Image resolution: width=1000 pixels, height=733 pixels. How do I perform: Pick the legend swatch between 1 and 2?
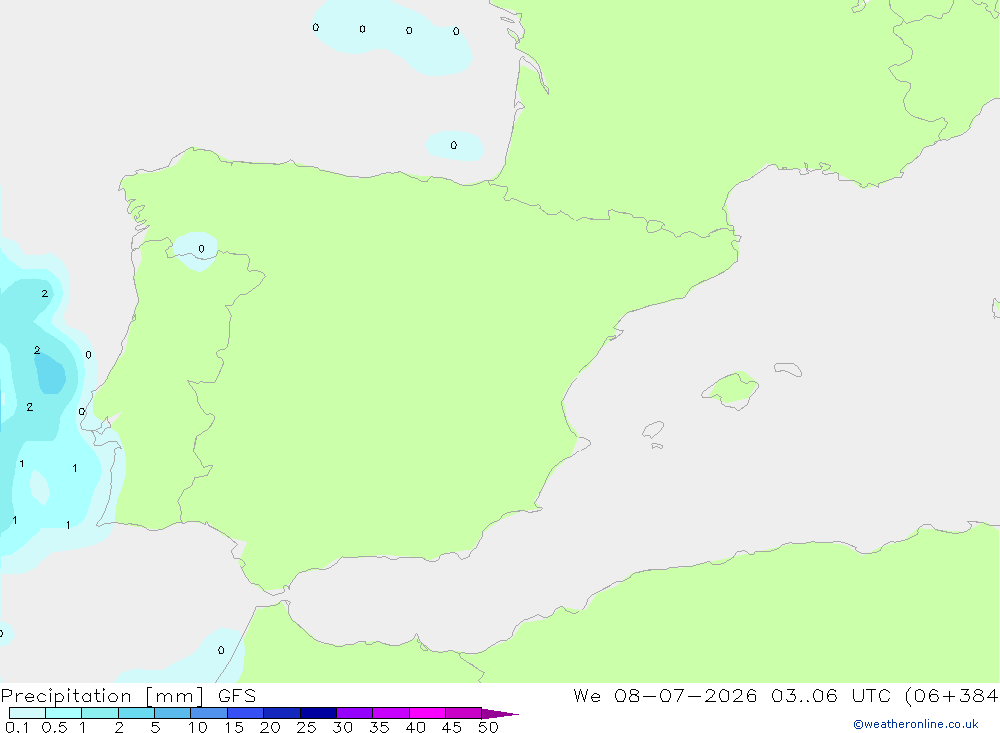[100, 713]
